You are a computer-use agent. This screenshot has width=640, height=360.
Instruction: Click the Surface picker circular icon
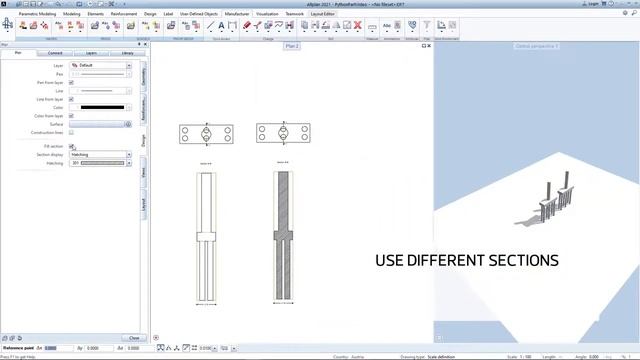128,124
